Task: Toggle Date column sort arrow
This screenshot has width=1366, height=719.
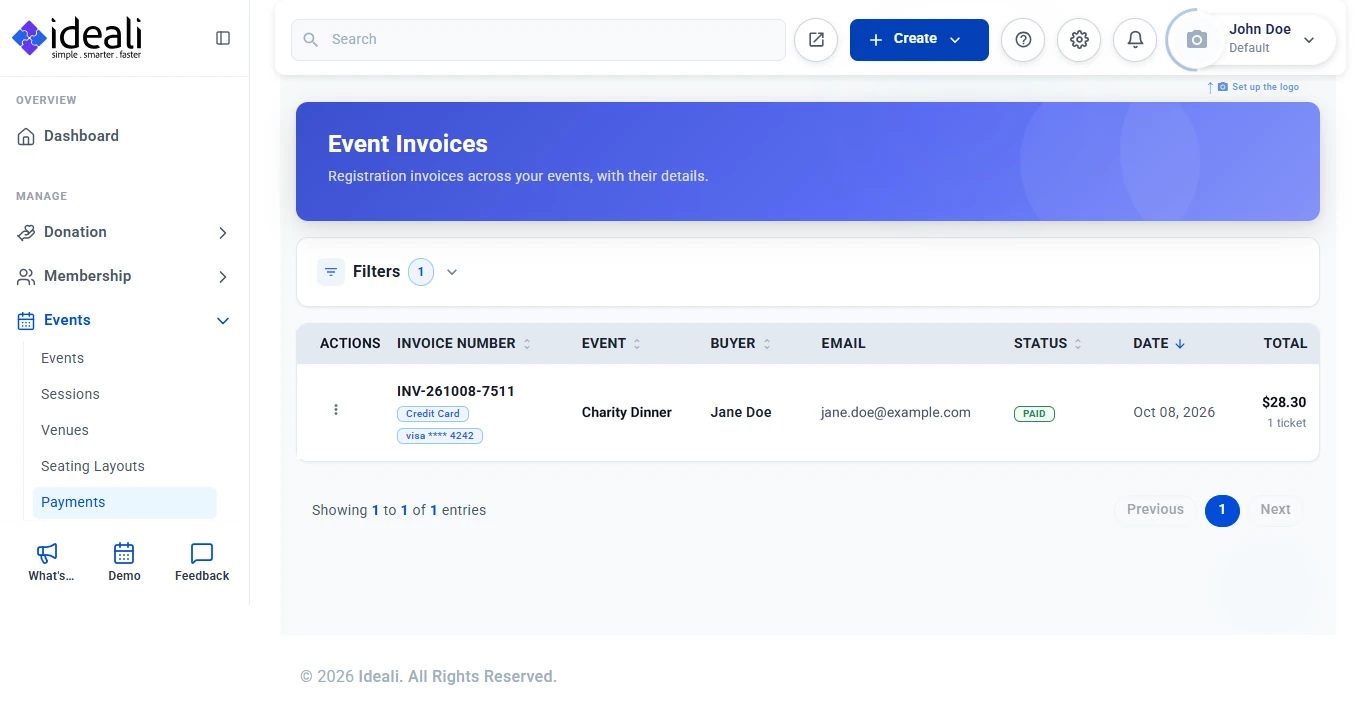Action: pyautogui.click(x=1180, y=344)
